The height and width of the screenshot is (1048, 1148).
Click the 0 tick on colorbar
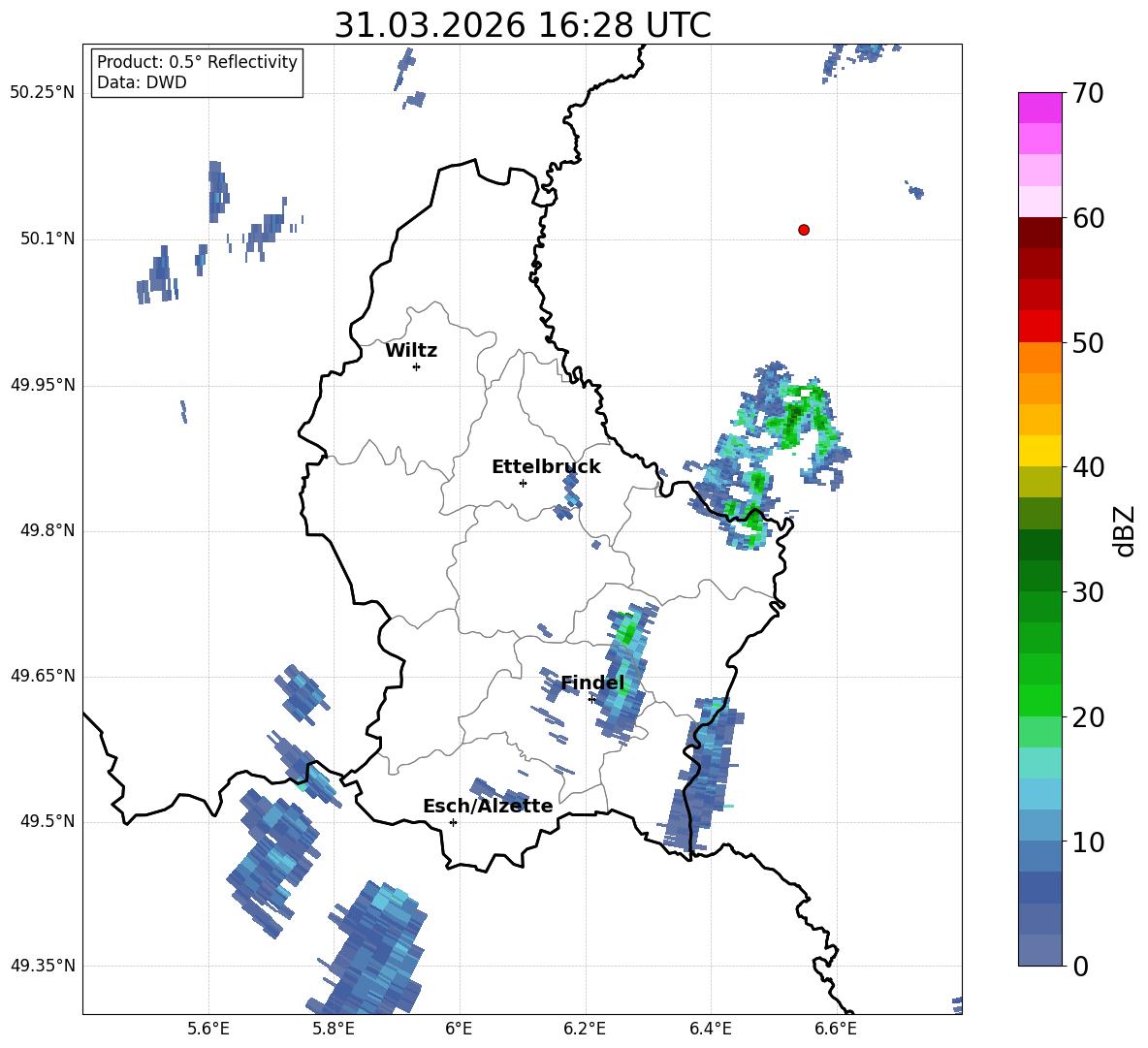coord(1080,966)
